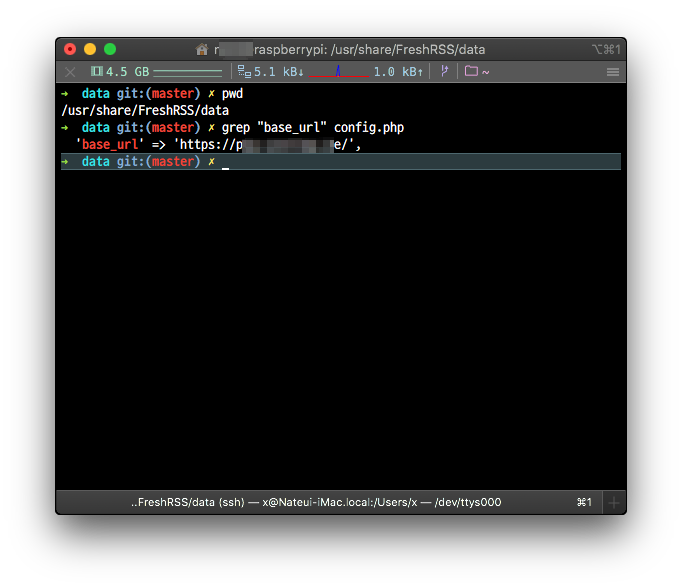The image size is (682, 588).
Task: Close status bar with the X icon
Action: [x=70, y=72]
